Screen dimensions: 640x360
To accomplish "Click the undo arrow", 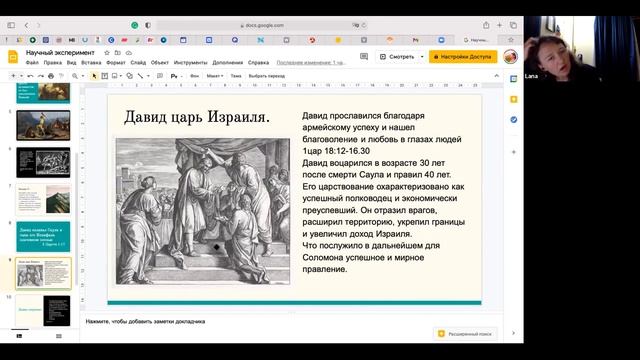I will 30,76.
